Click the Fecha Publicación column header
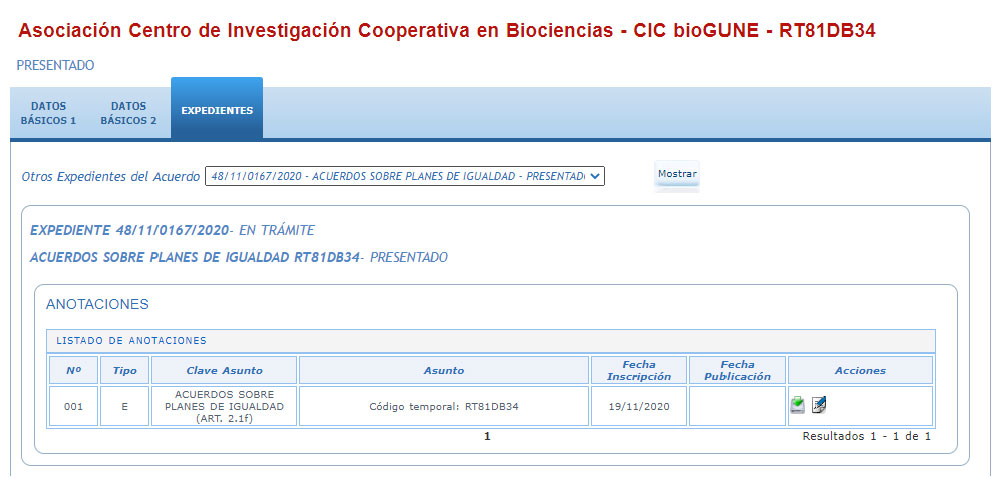The image size is (1000, 478). [738, 370]
